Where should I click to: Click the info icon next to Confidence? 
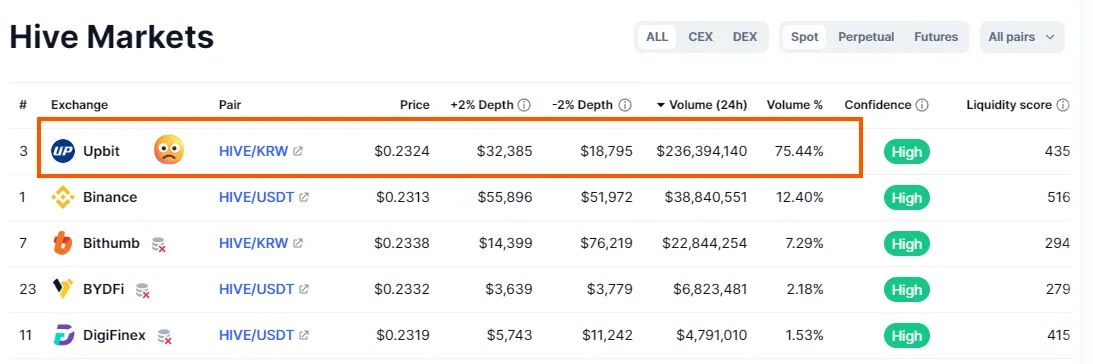pyautogui.click(x=922, y=105)
